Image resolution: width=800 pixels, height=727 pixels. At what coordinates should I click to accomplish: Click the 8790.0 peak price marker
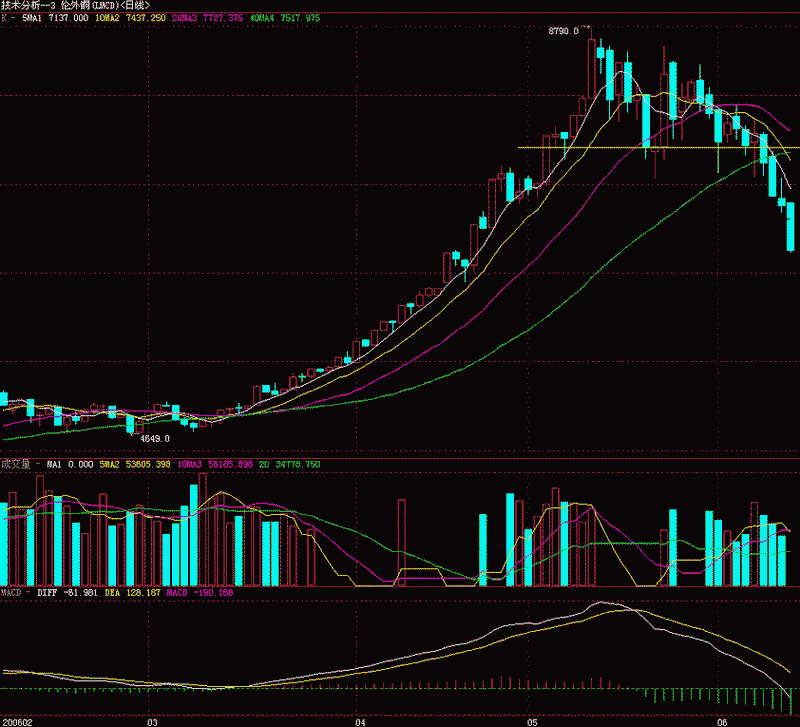(x=563, y=32)
